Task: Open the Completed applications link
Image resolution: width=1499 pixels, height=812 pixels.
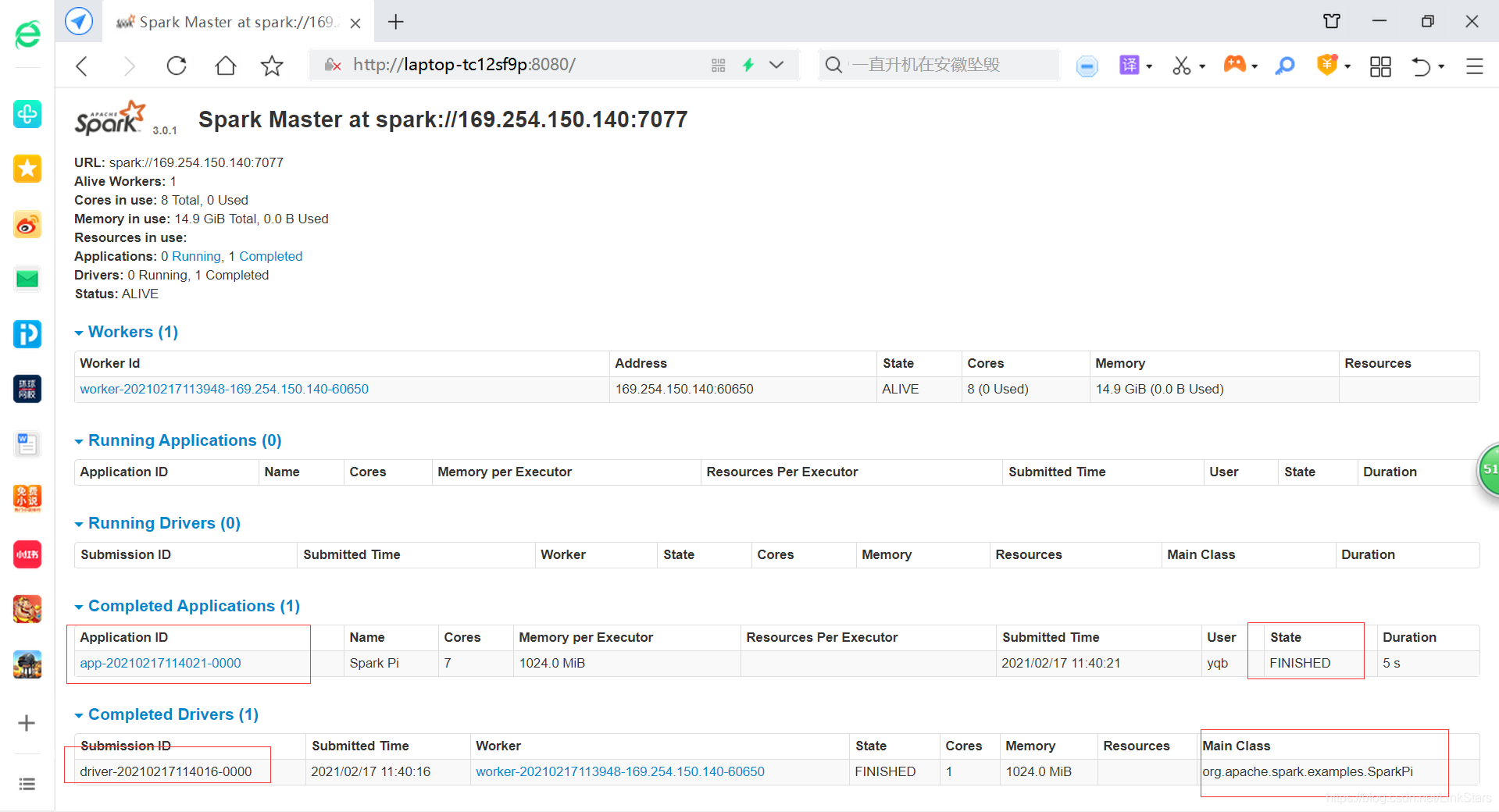Action: (x=270, y=256)
